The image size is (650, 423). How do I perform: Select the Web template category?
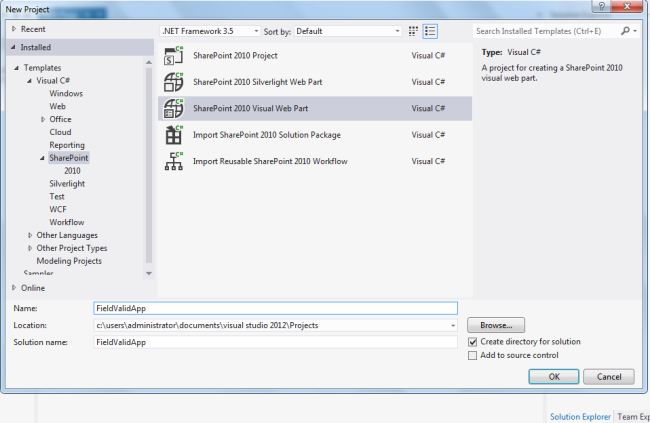coord(58,106)
